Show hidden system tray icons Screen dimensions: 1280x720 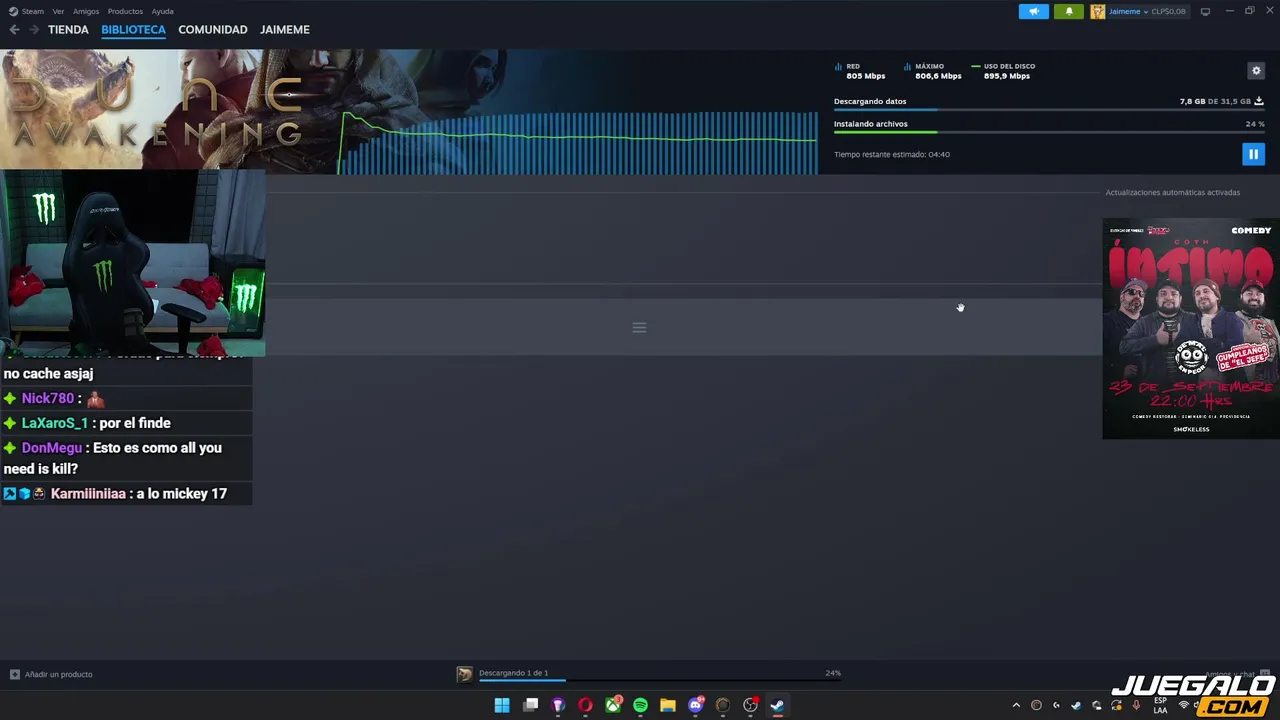click(x=1016, y=705)
